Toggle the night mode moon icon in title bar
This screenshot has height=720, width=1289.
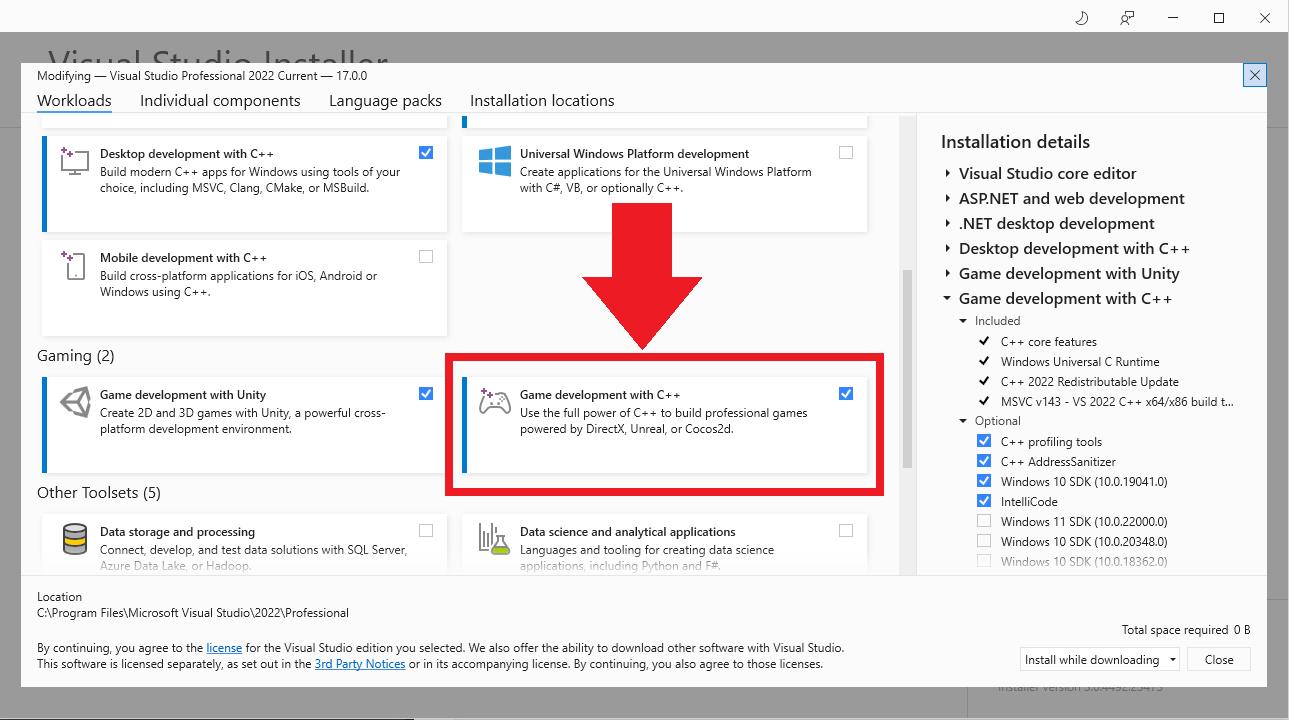pos(1082,18)
